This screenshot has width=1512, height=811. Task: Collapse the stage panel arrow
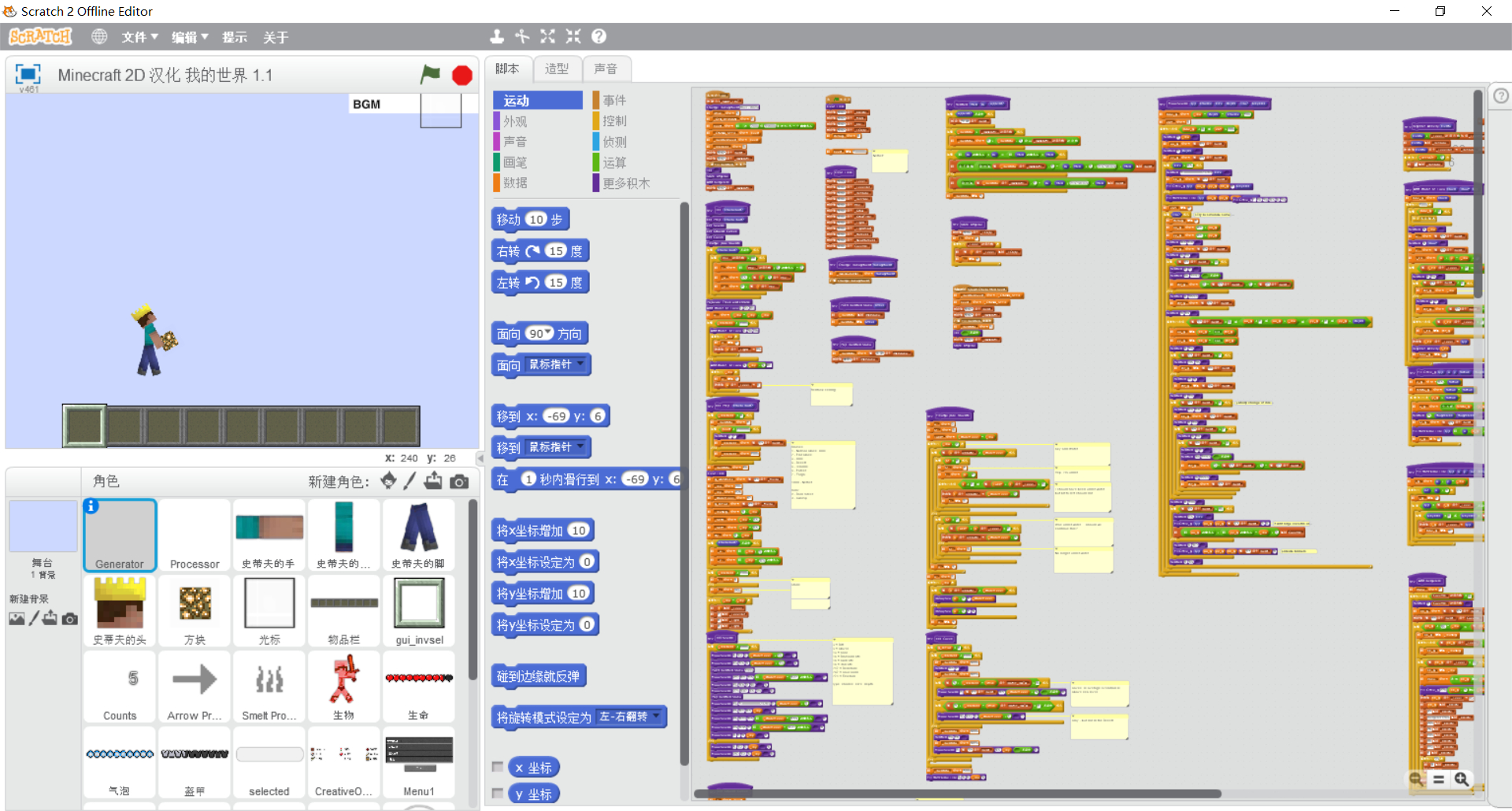[480, 458]
